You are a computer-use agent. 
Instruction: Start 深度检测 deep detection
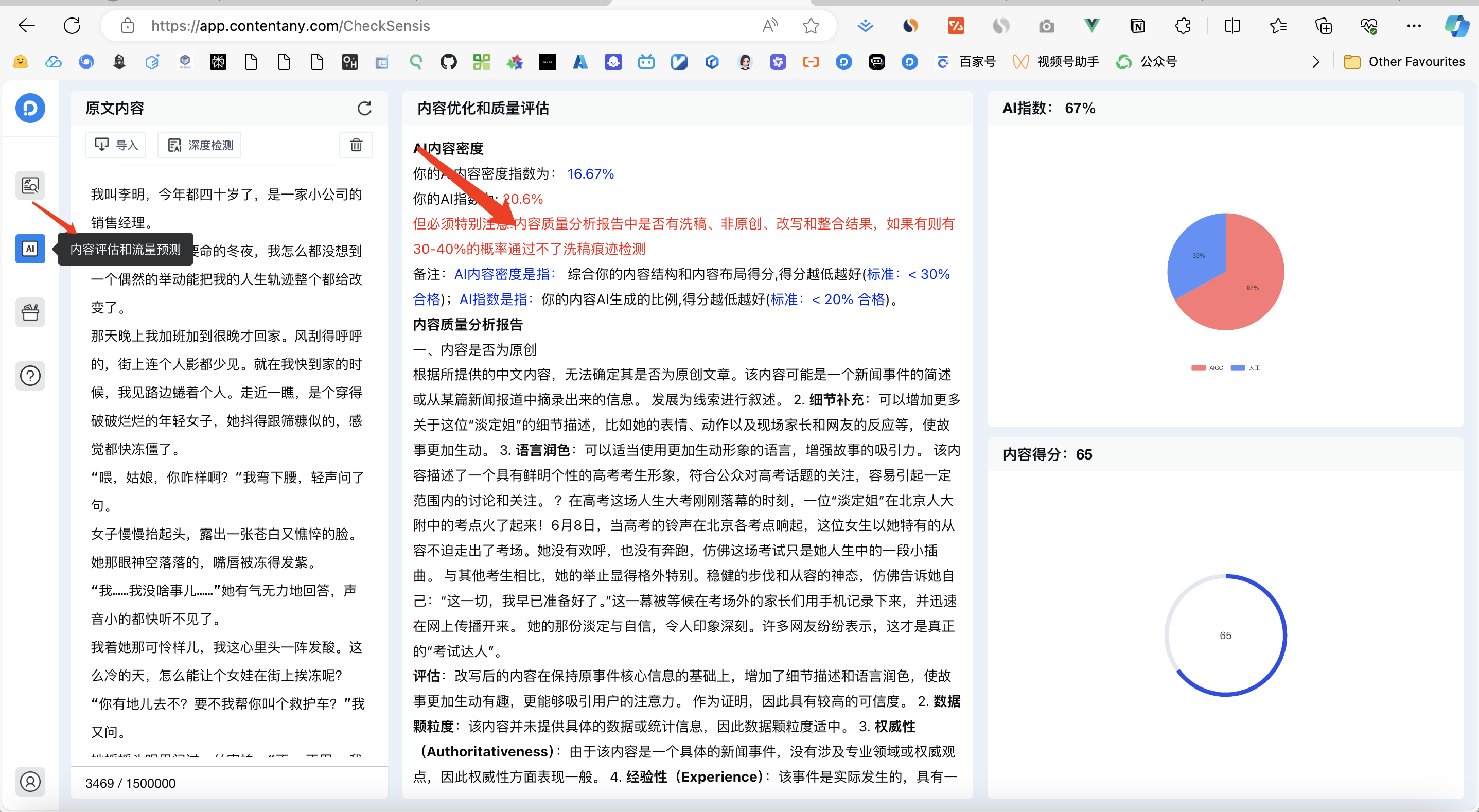pos(199,145)
